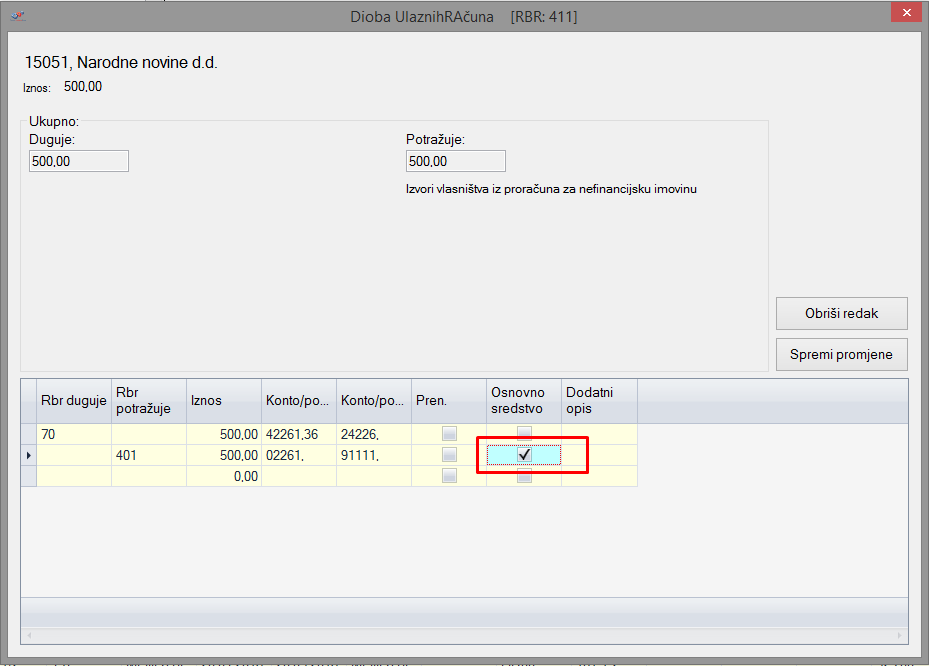The width and height of the screenshot is (929, 666).
Task: Uncheck Osnovno sredstvo in row 401
Action: pos(524,455)
